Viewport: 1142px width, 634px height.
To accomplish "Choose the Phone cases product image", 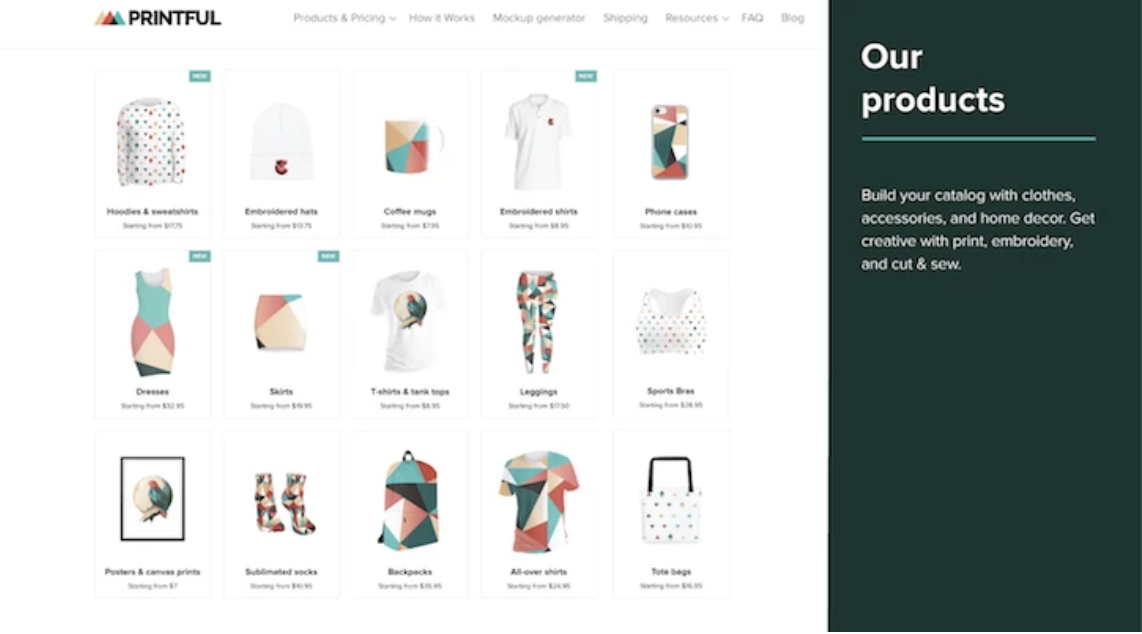I will click(x=670, y=142).
